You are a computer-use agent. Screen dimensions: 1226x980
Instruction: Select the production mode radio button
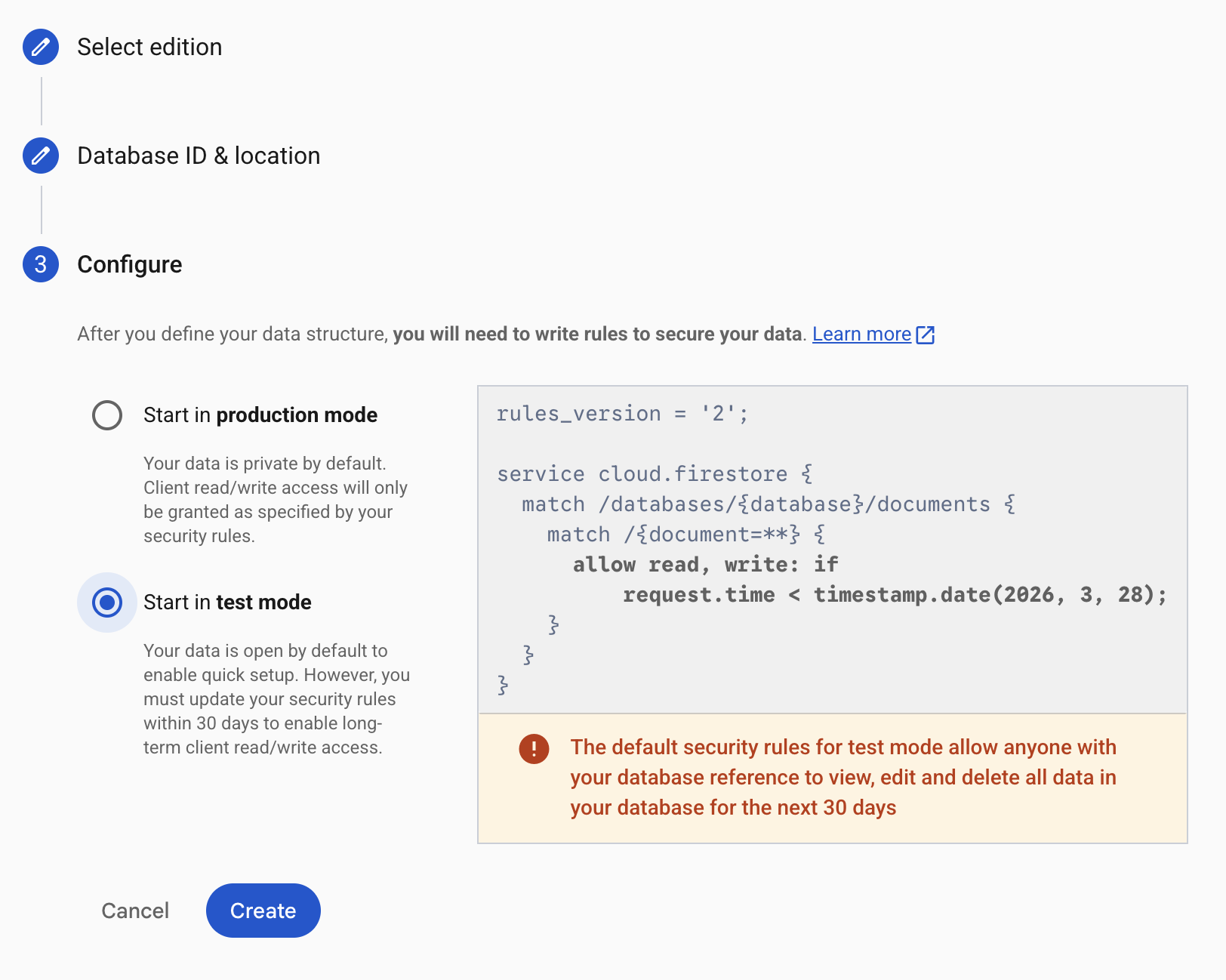click(107, 415)
